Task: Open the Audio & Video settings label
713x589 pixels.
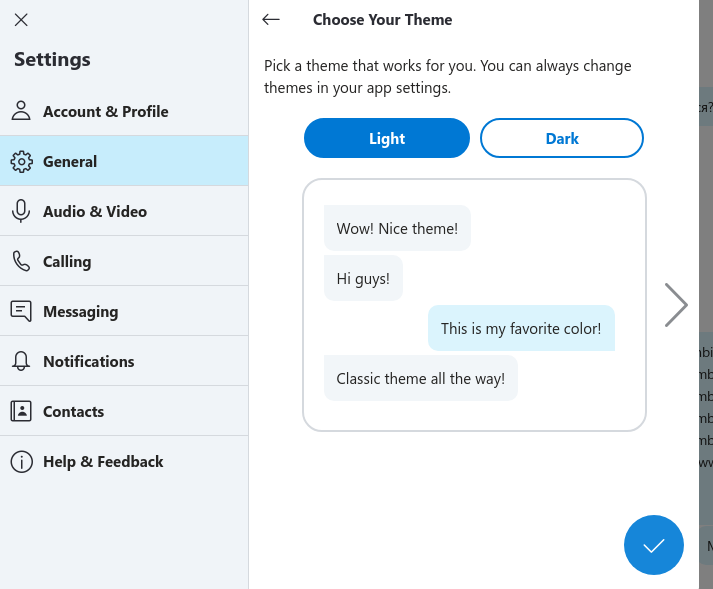Action: tap(95, 211)
